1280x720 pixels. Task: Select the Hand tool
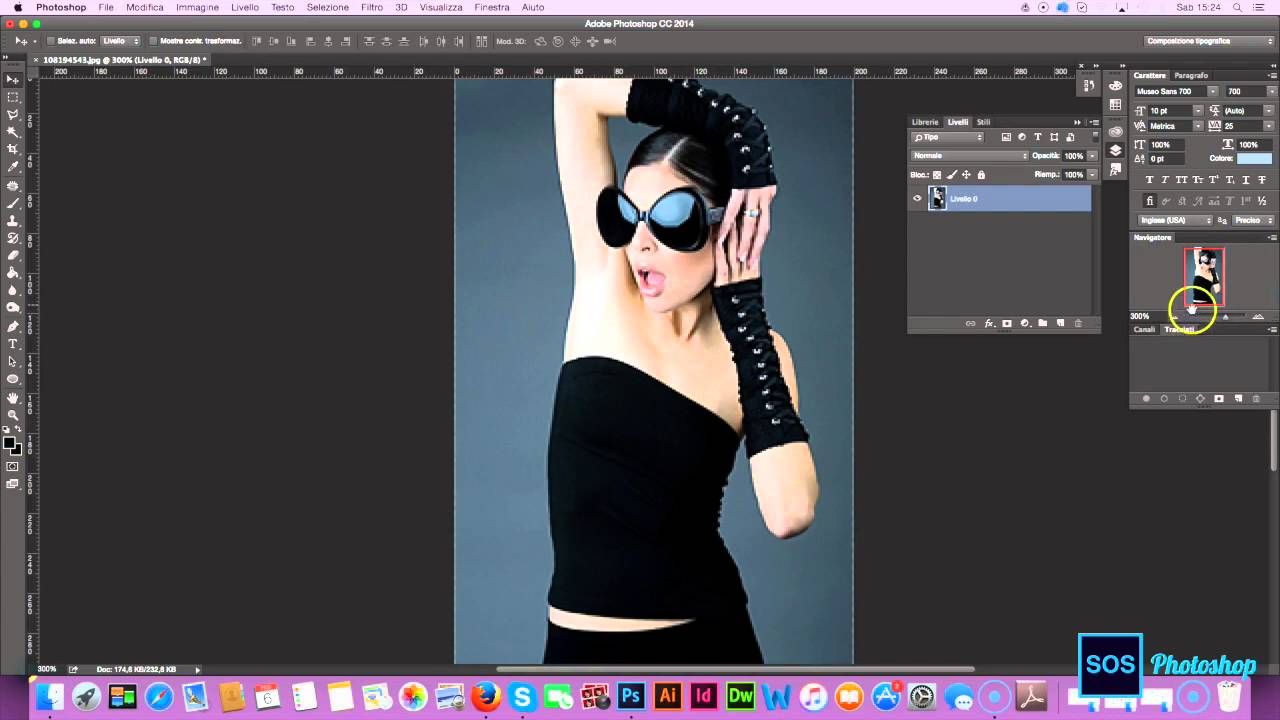[13, 397]
